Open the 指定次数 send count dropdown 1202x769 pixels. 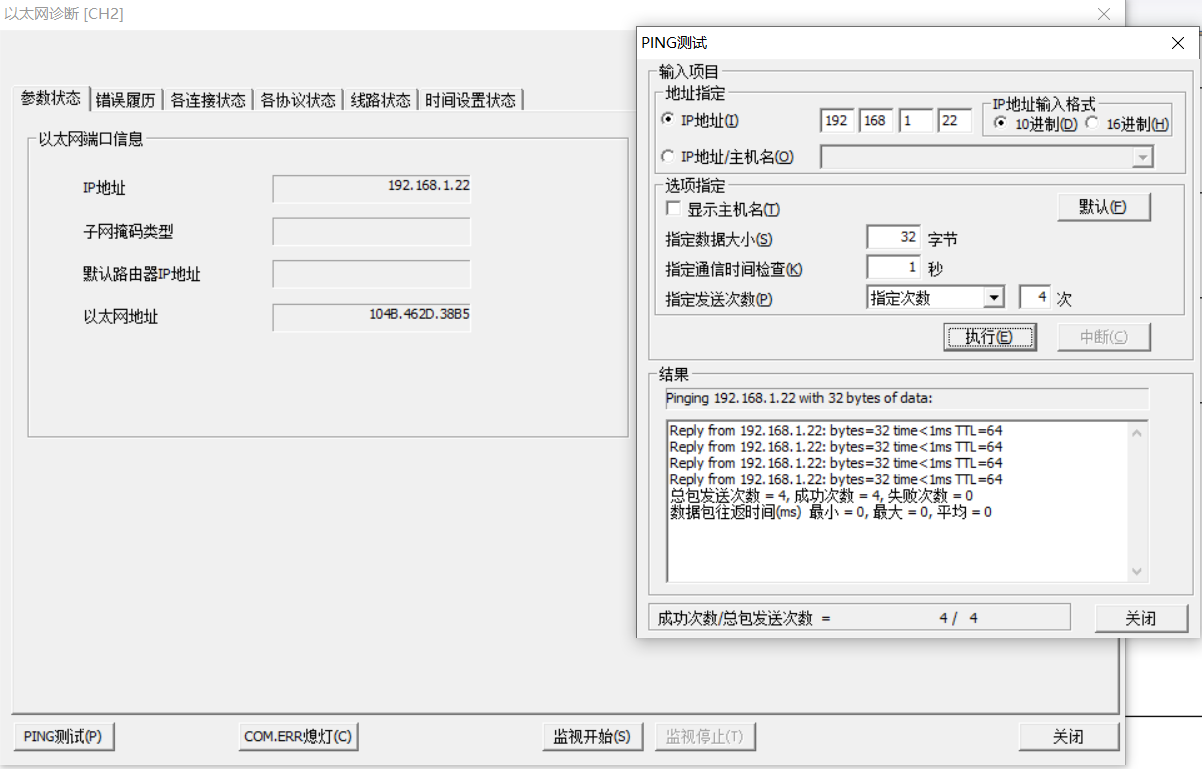click(992, 298)
